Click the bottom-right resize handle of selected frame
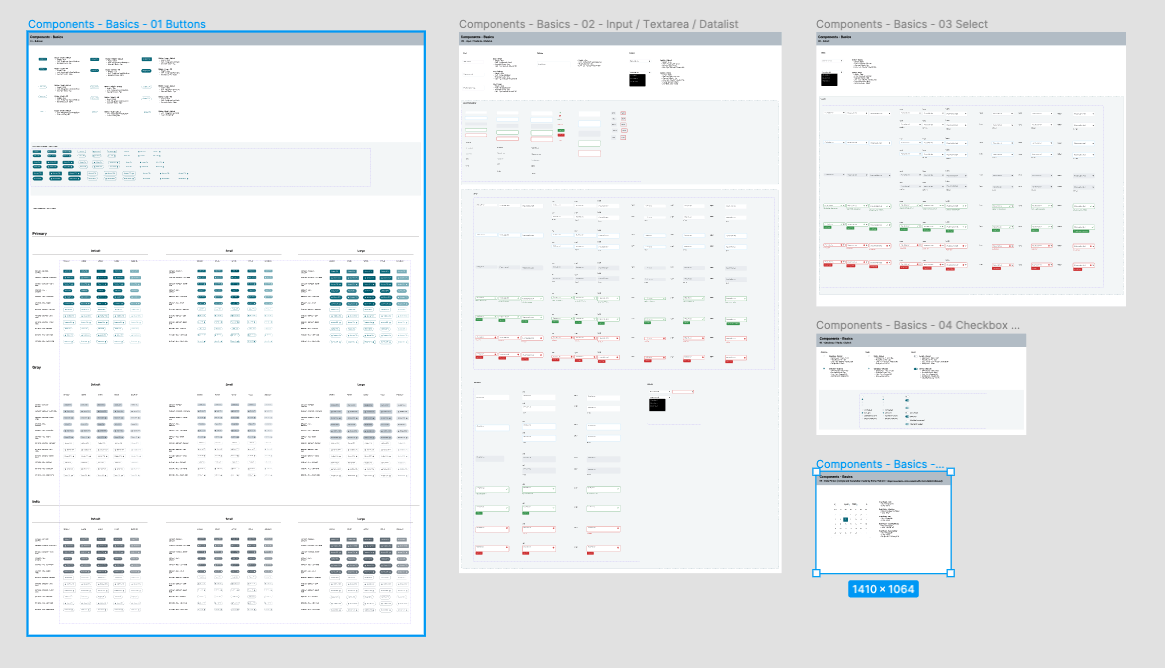The image size is (1165, 668). click(951, 573)
